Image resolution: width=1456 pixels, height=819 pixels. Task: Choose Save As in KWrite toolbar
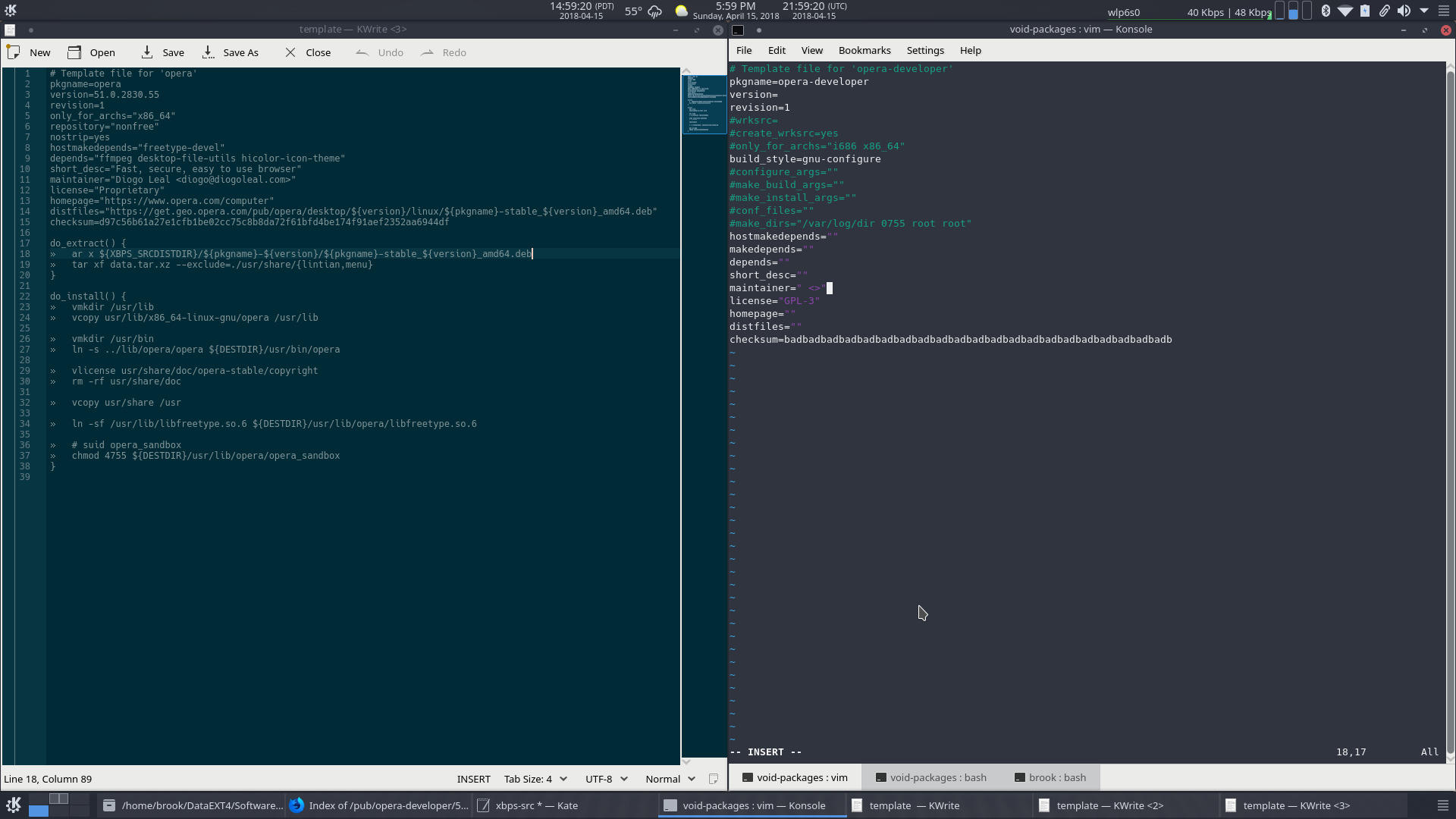[x=230, y=52]
